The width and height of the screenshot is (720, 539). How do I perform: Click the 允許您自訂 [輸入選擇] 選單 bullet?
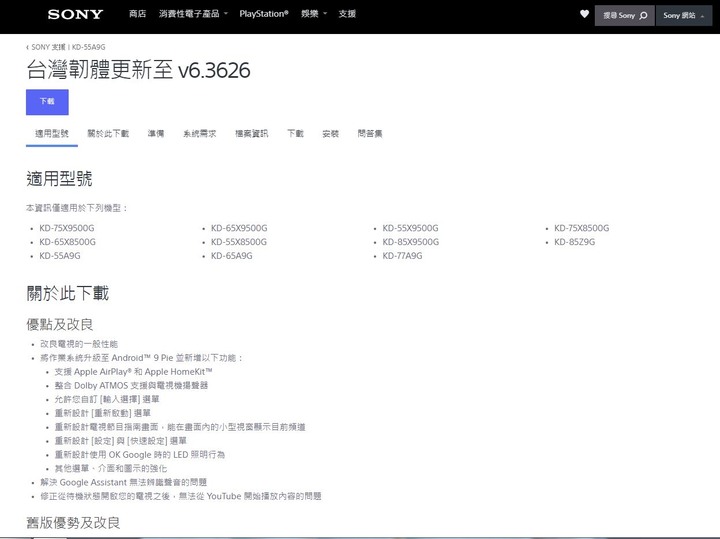tap(107, 399)
